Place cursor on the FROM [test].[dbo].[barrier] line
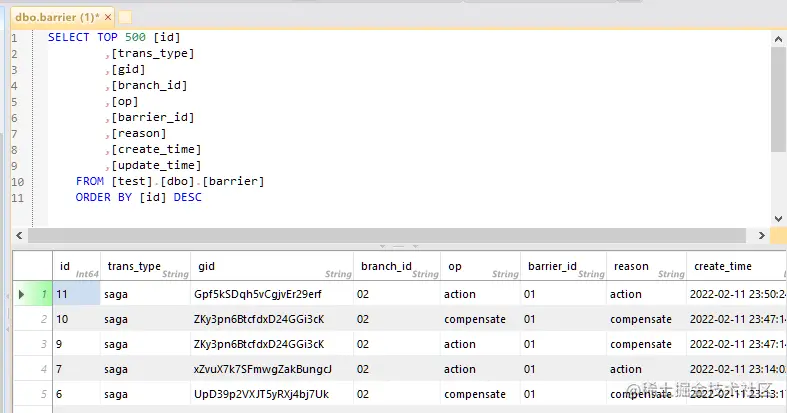Viewport: 787px width, 413px height. tap(170, 181)
